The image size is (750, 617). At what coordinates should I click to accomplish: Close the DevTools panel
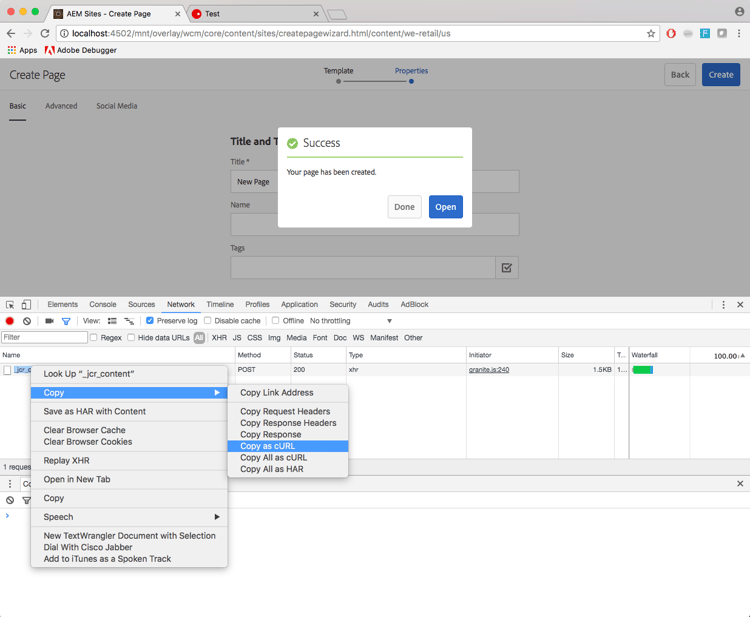coord(740,305)
